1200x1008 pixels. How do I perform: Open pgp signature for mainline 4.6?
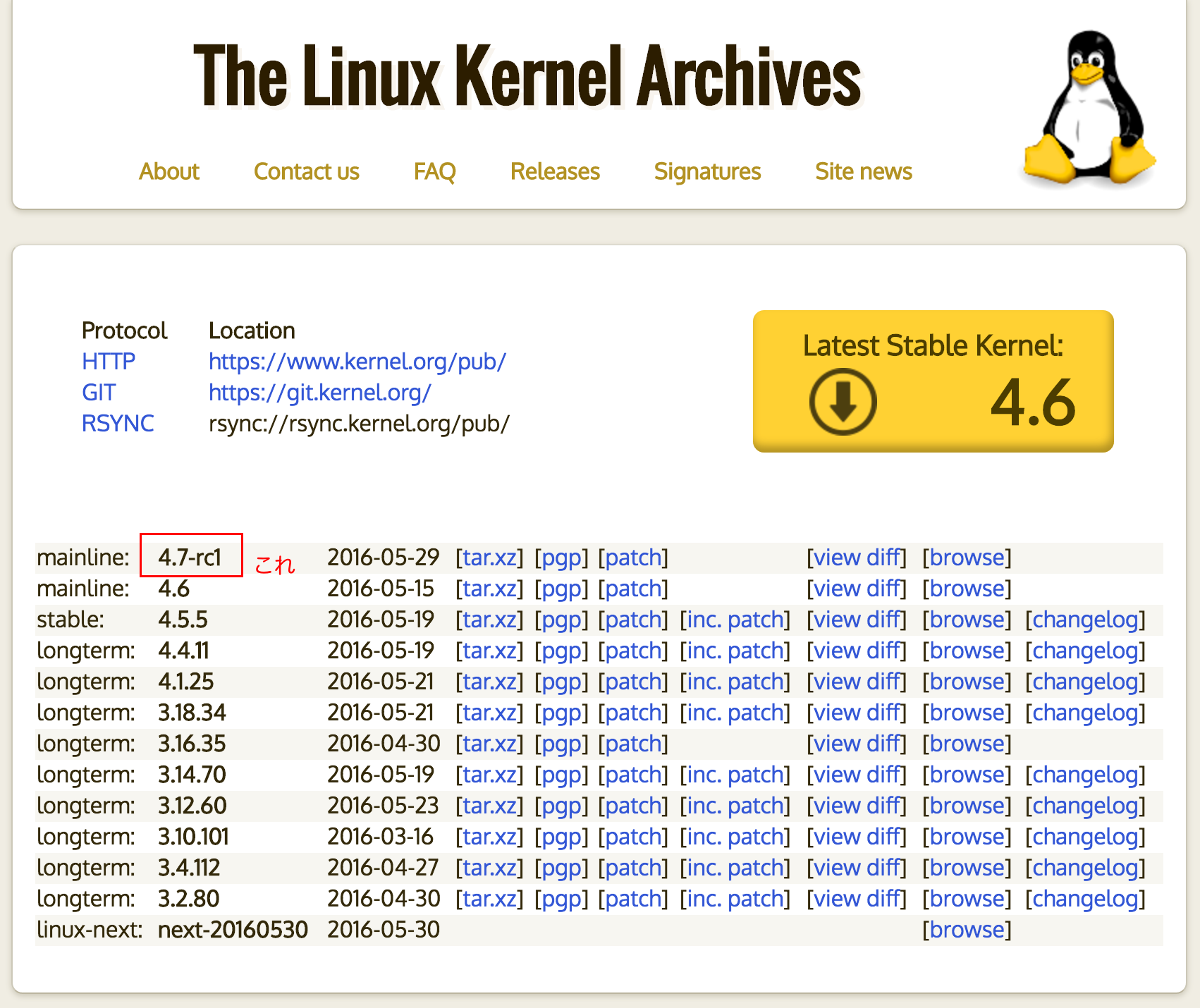[x=561, y=589]
